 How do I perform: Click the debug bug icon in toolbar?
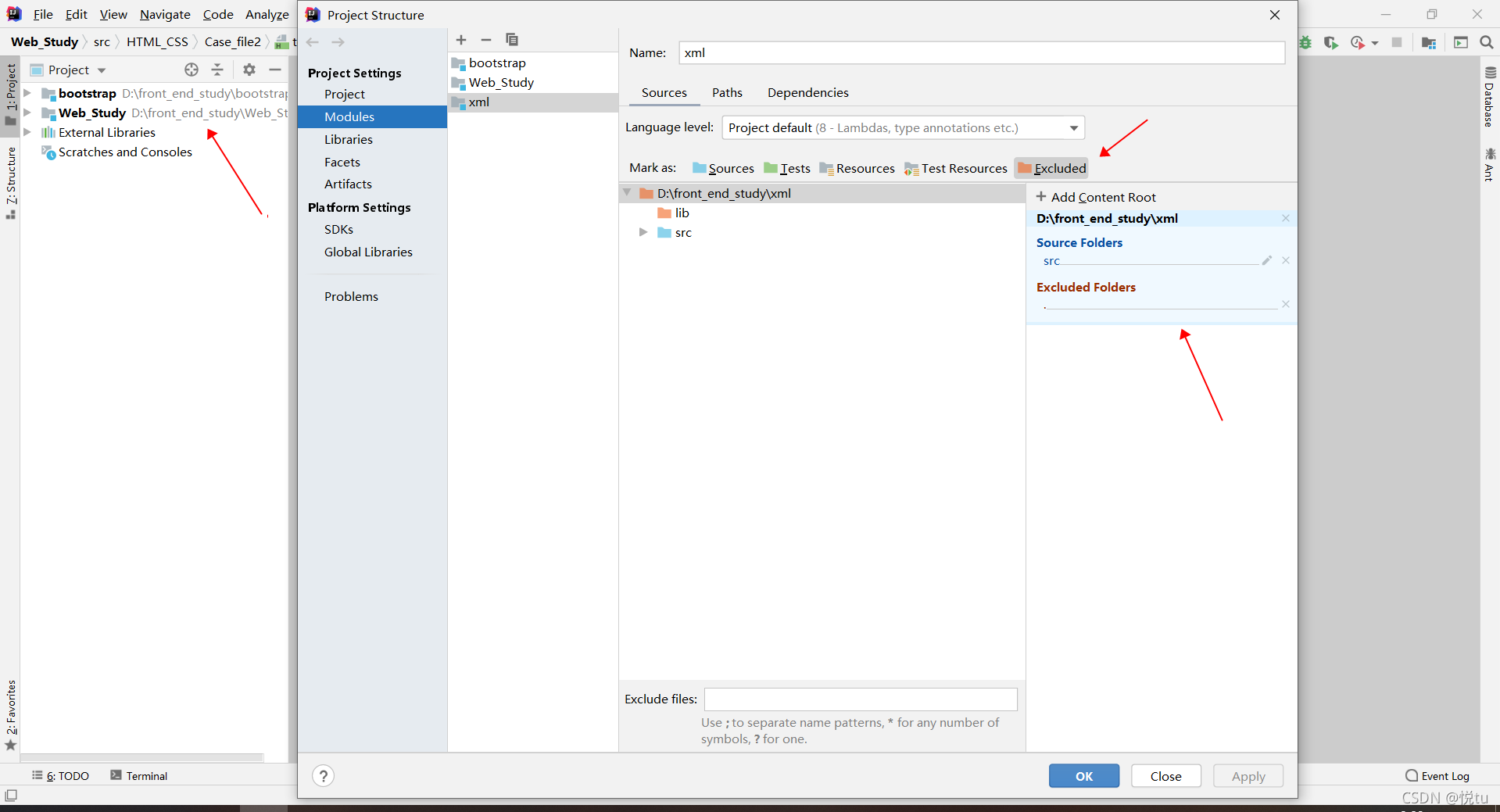(x=1305, y=42)
